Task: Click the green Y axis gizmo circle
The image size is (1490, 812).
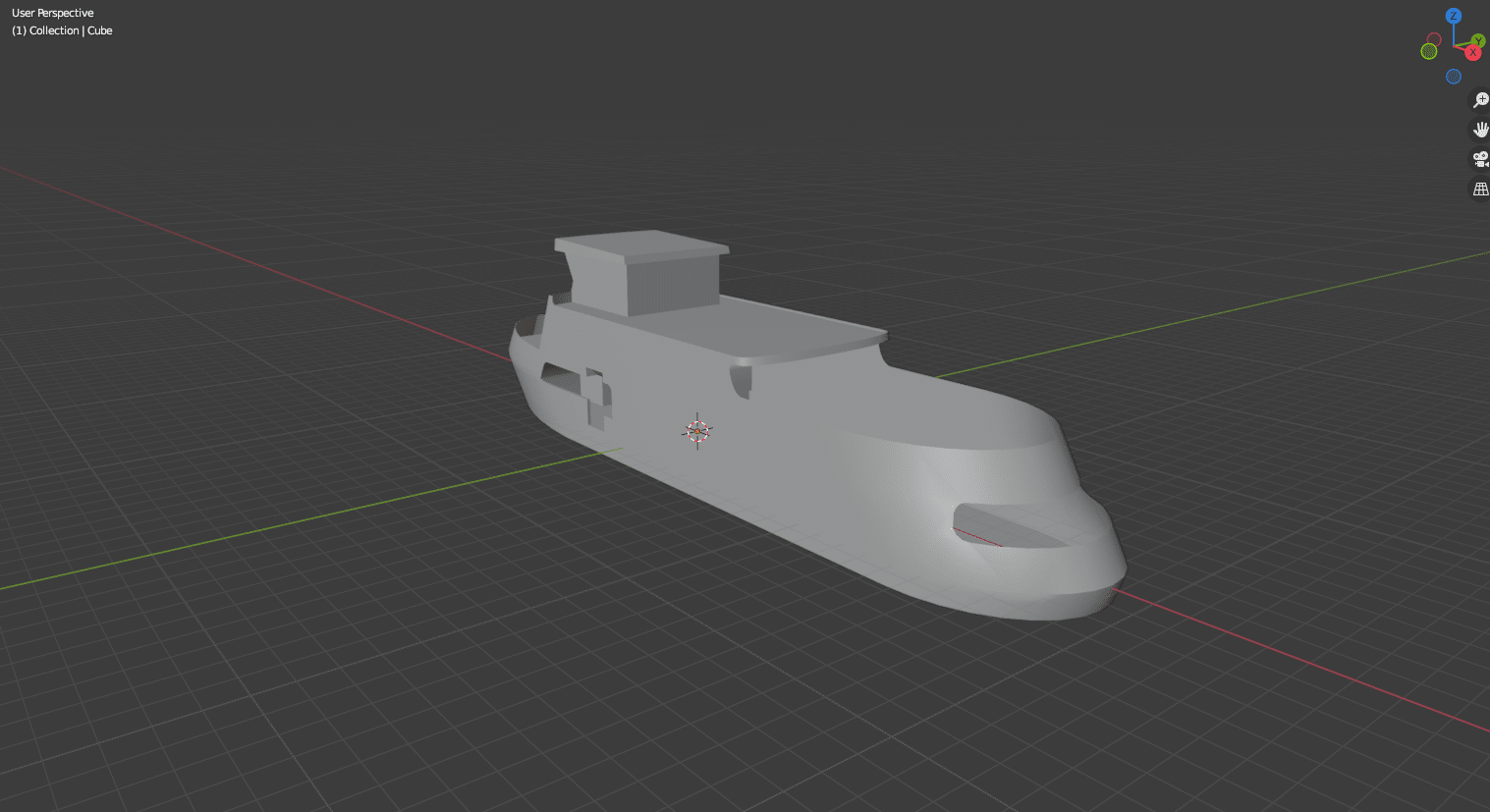Action: click(1477, 41)
